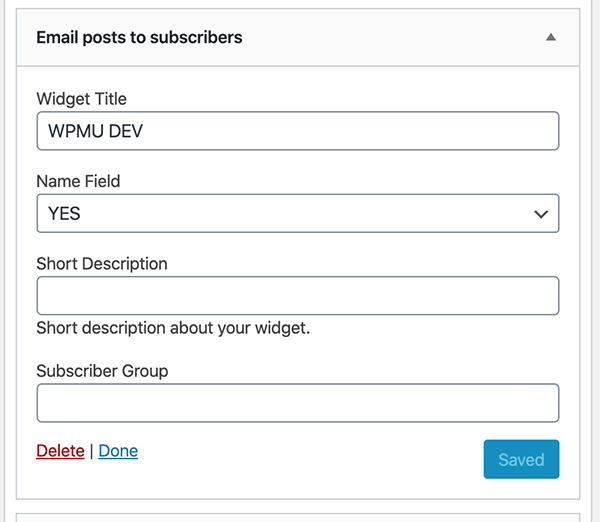Open the Name Field dropdown

tap(297, 213)
